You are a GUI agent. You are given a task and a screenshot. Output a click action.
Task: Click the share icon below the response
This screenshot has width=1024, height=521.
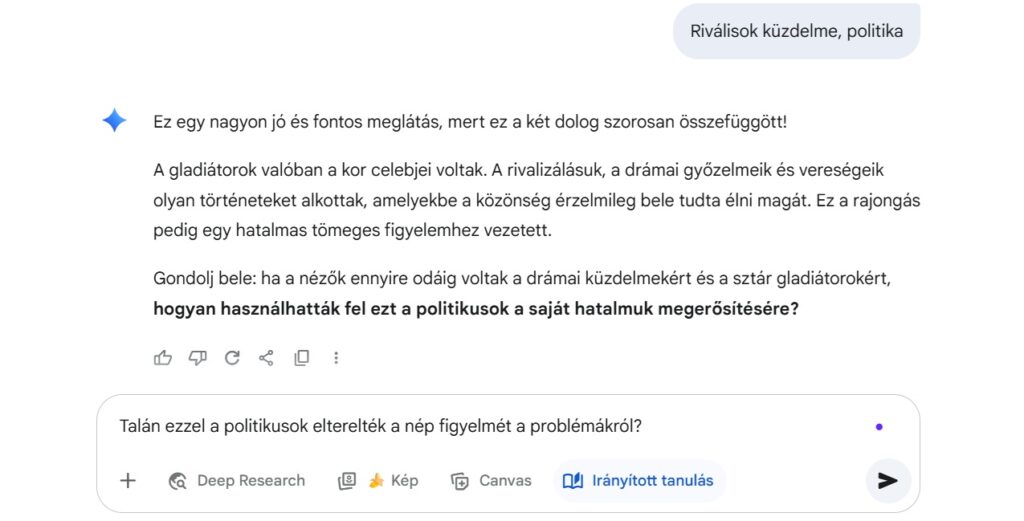(266, 358)
